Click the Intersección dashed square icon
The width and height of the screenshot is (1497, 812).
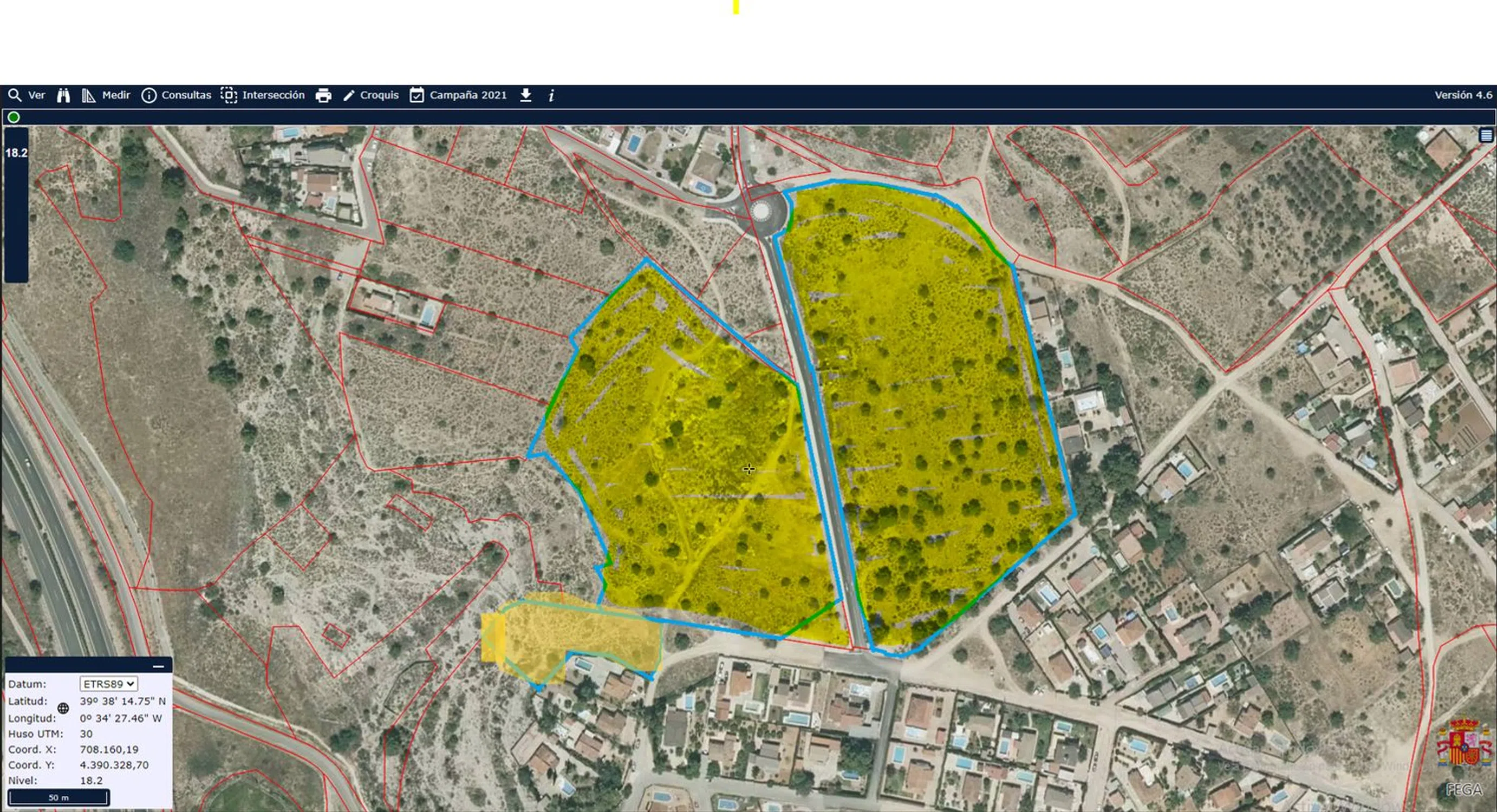click(x=229, y=95)
